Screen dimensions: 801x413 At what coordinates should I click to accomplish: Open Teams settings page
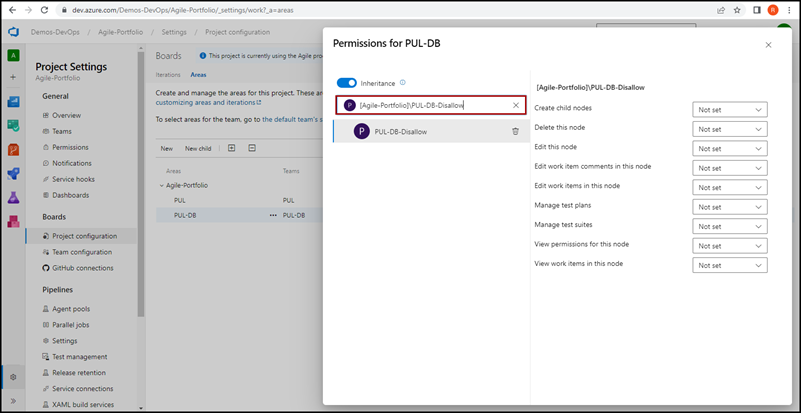pyautogui.click(x=62, y=131)
